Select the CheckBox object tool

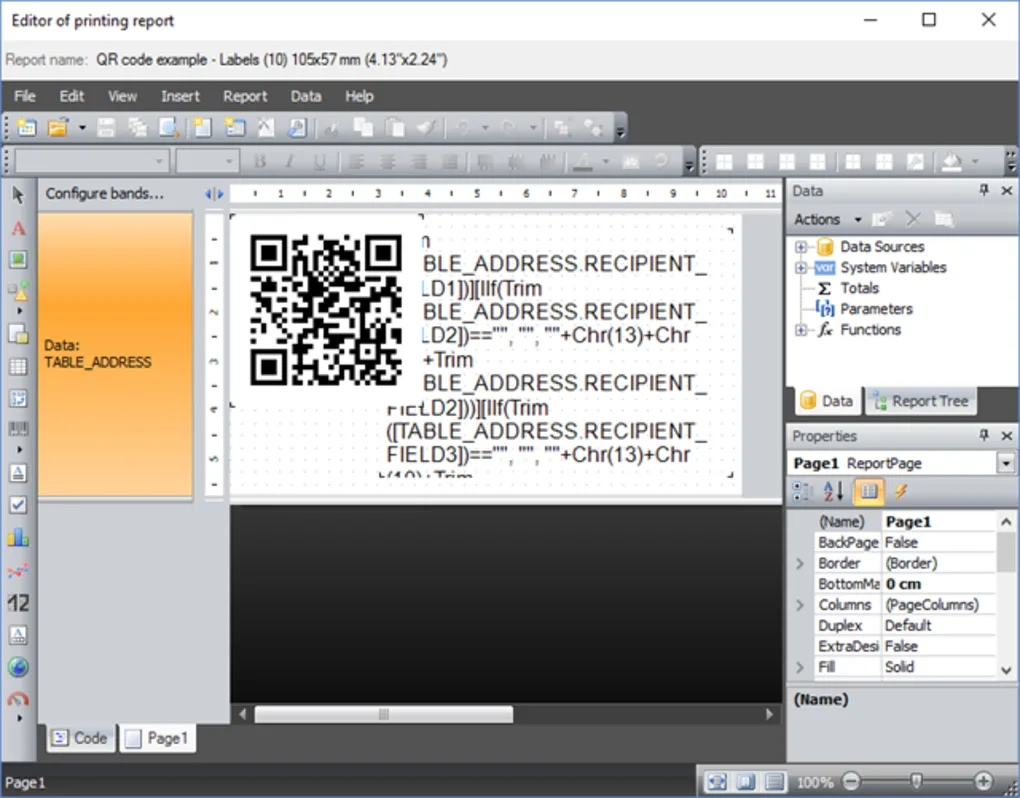pos(18,505)
